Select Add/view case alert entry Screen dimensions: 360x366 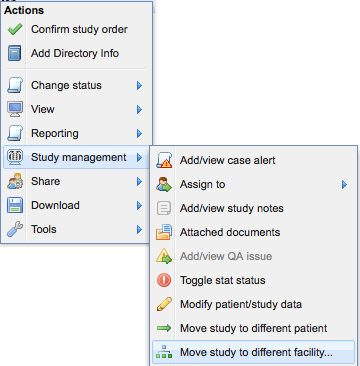[x=253, y=160]
